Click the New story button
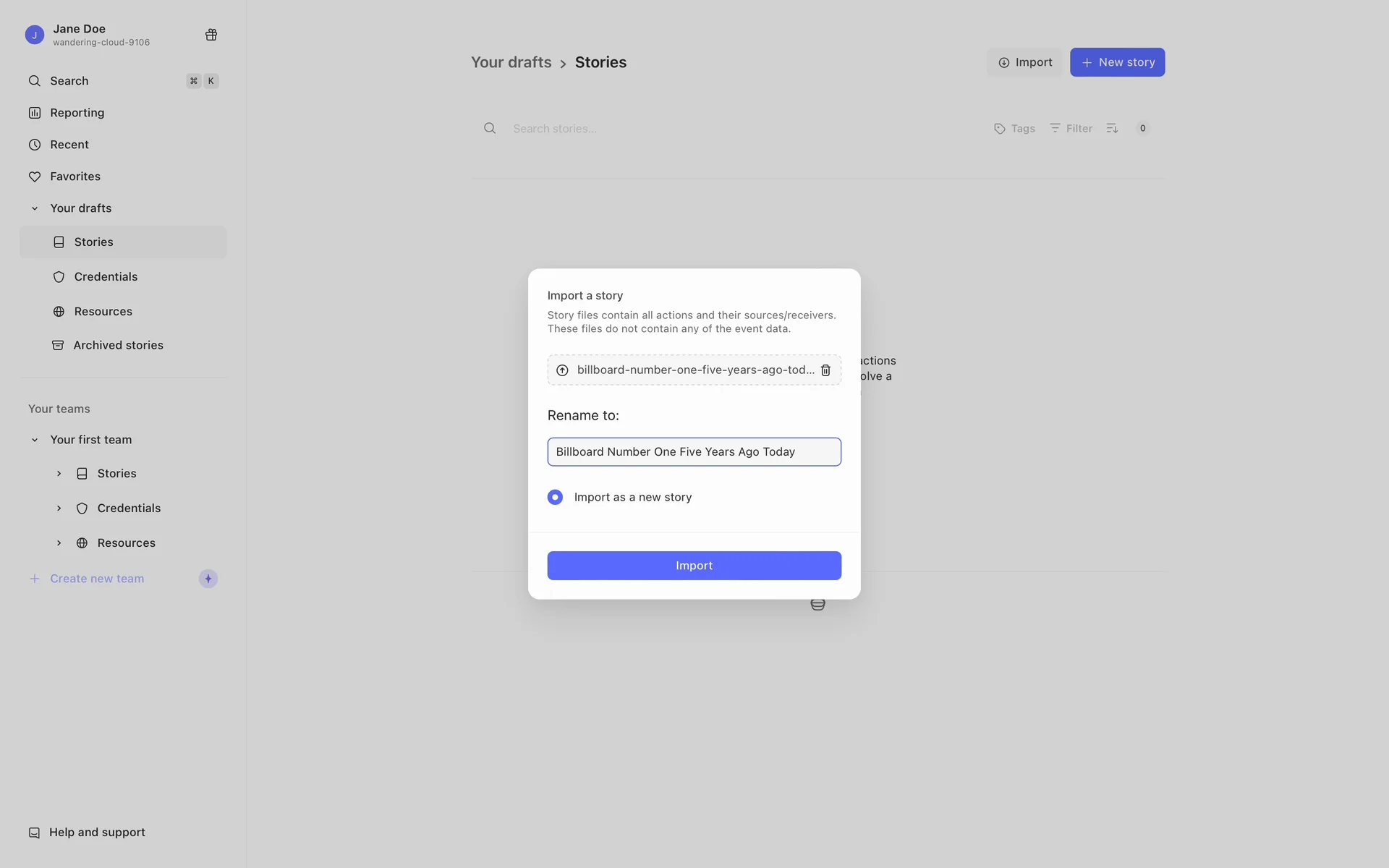Image resolution: width=1389 pixels, height=868 pixels. point(1117,62)
